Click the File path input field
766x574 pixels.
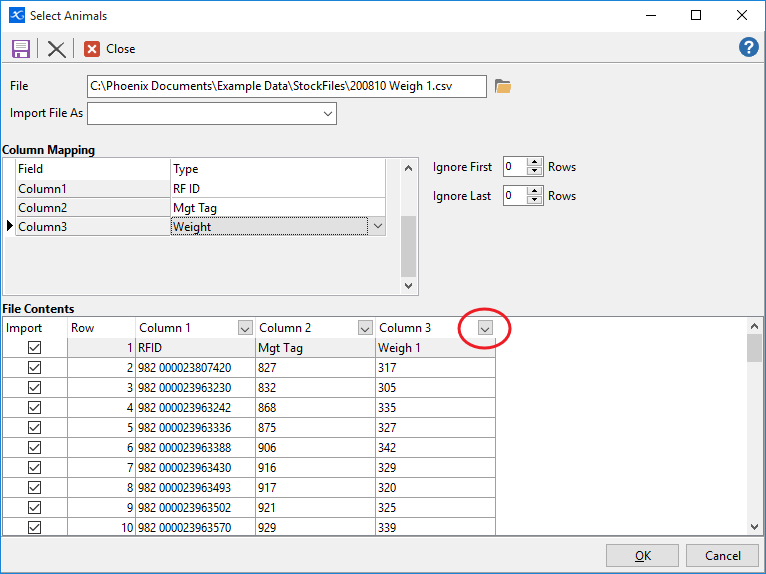click(x=287, y=86)
